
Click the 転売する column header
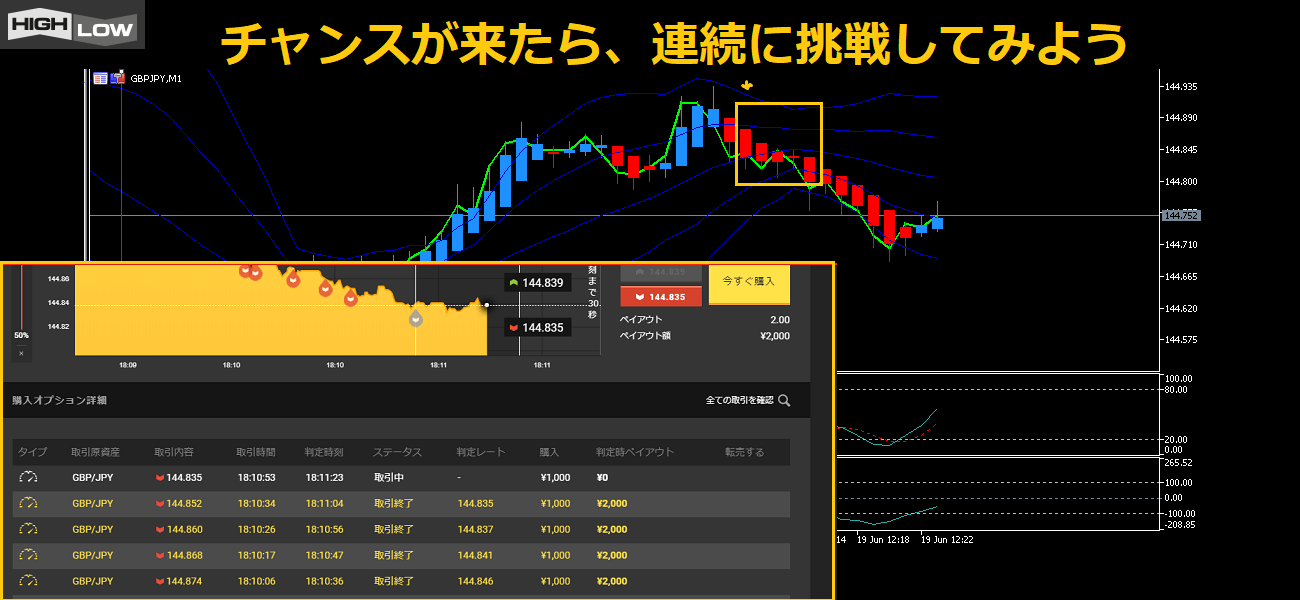(744, 453)
